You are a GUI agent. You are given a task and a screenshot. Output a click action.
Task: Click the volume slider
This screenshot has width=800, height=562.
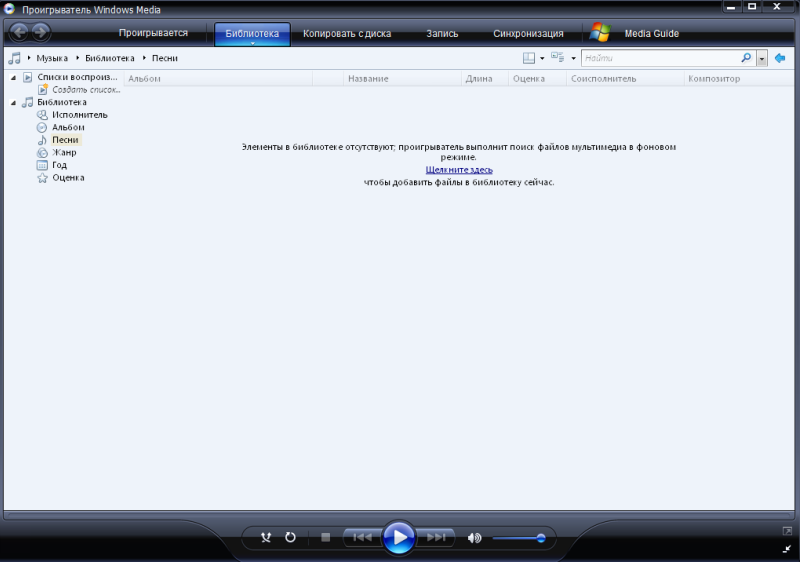tap(519, 538)
